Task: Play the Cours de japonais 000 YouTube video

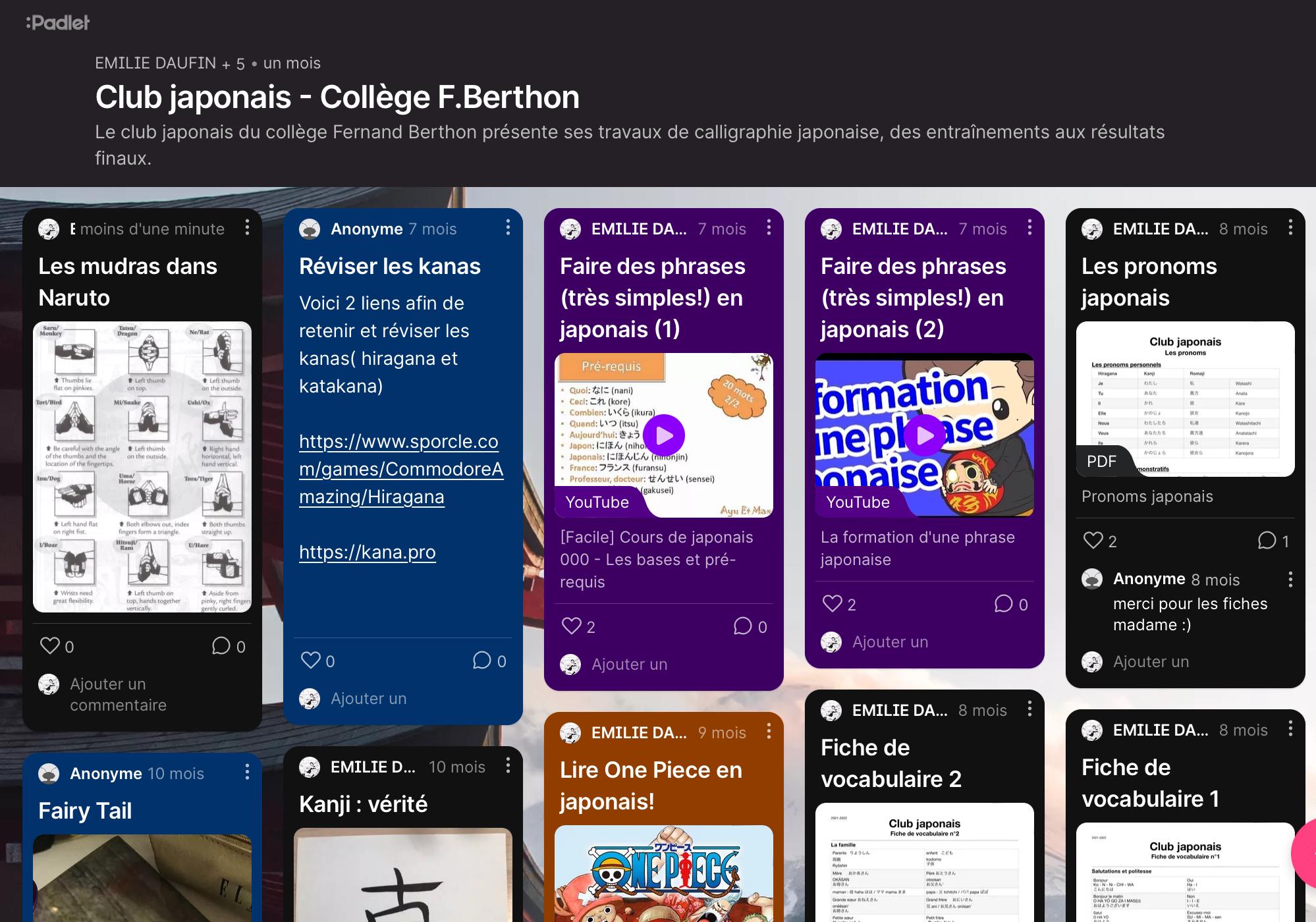Action: [x=664, y=435]
